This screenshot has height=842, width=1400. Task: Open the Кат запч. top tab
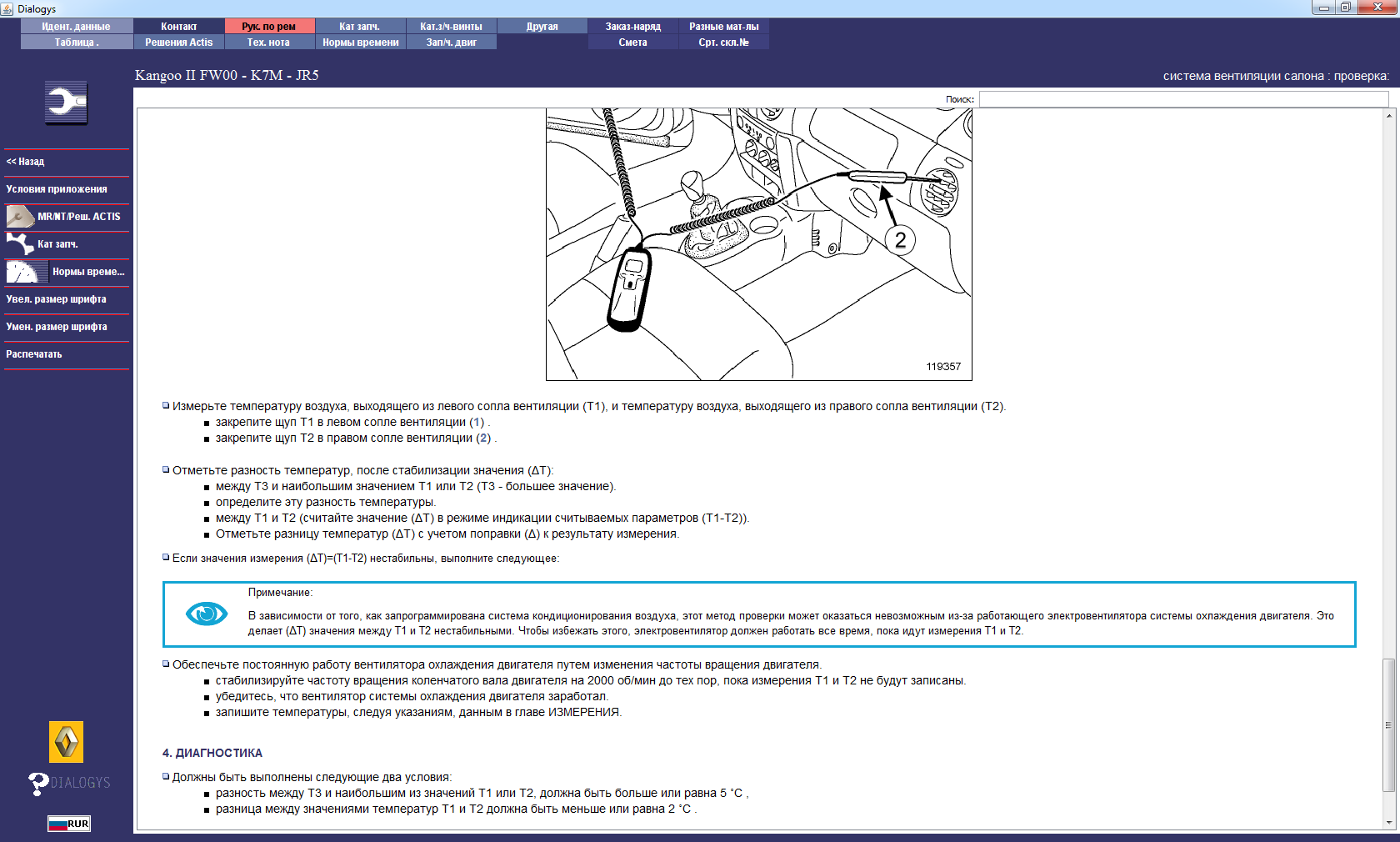[x=360, y=27]
